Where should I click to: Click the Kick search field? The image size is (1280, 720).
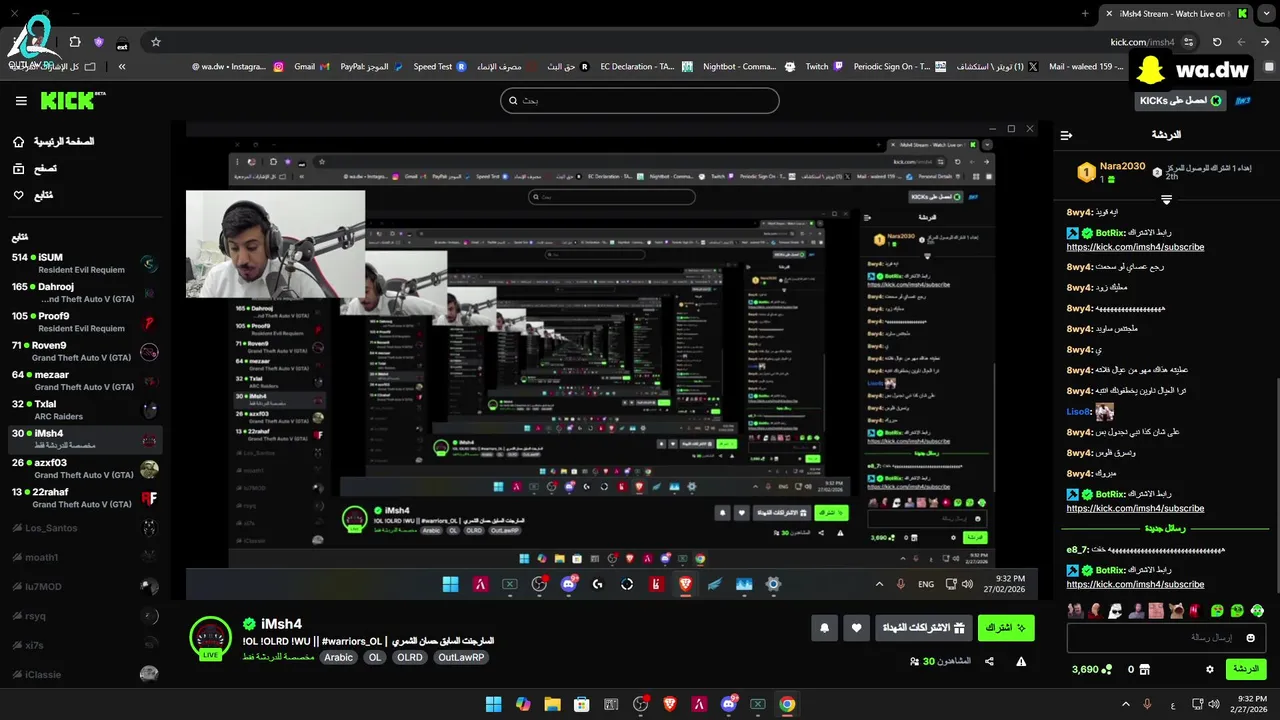pyautogui.click(x=639, y=101)
